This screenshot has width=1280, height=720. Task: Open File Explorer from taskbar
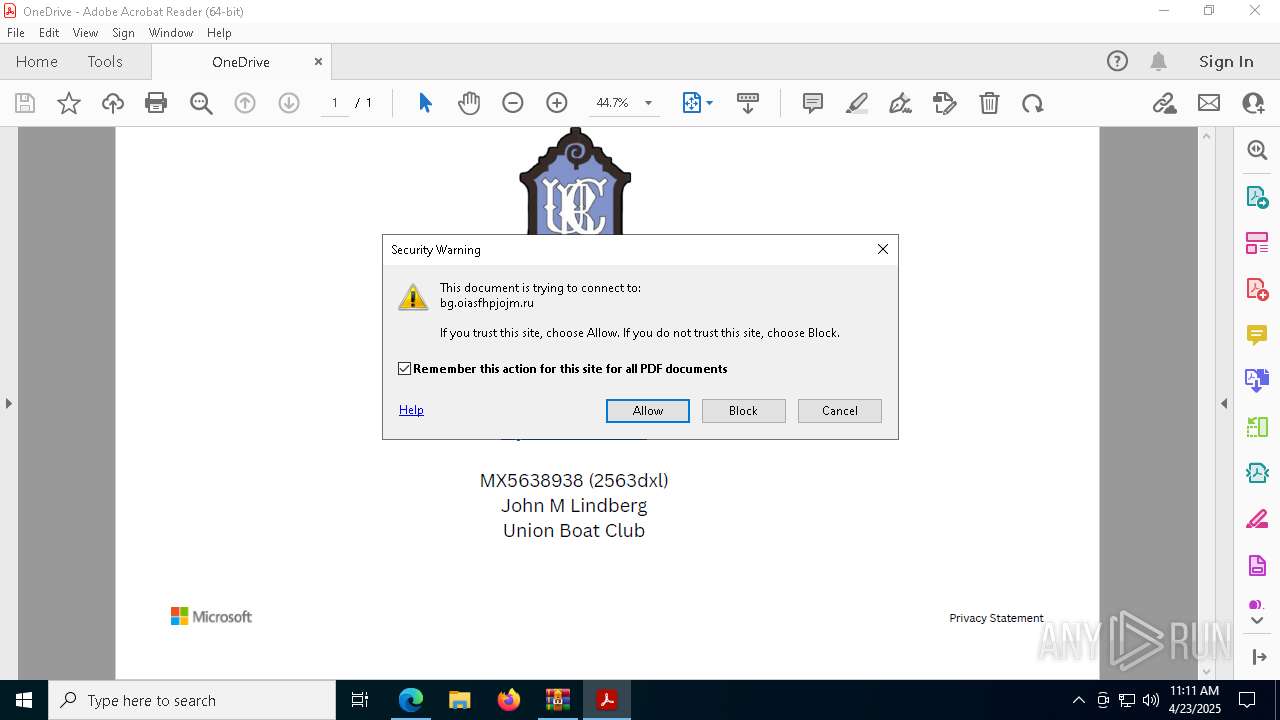coord(460,700)
